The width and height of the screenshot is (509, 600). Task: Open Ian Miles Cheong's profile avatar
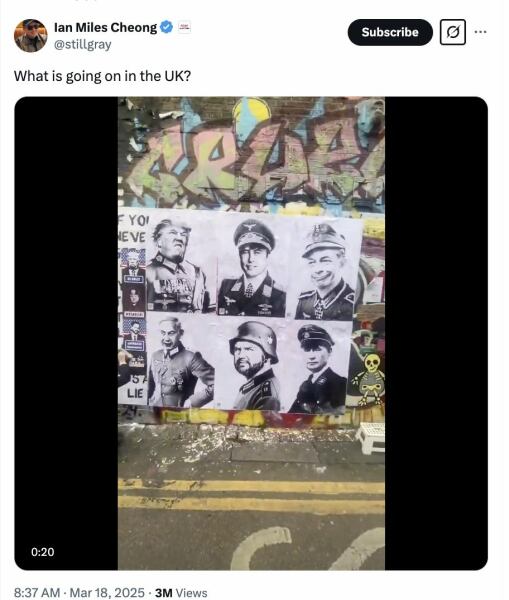point(31,36)
